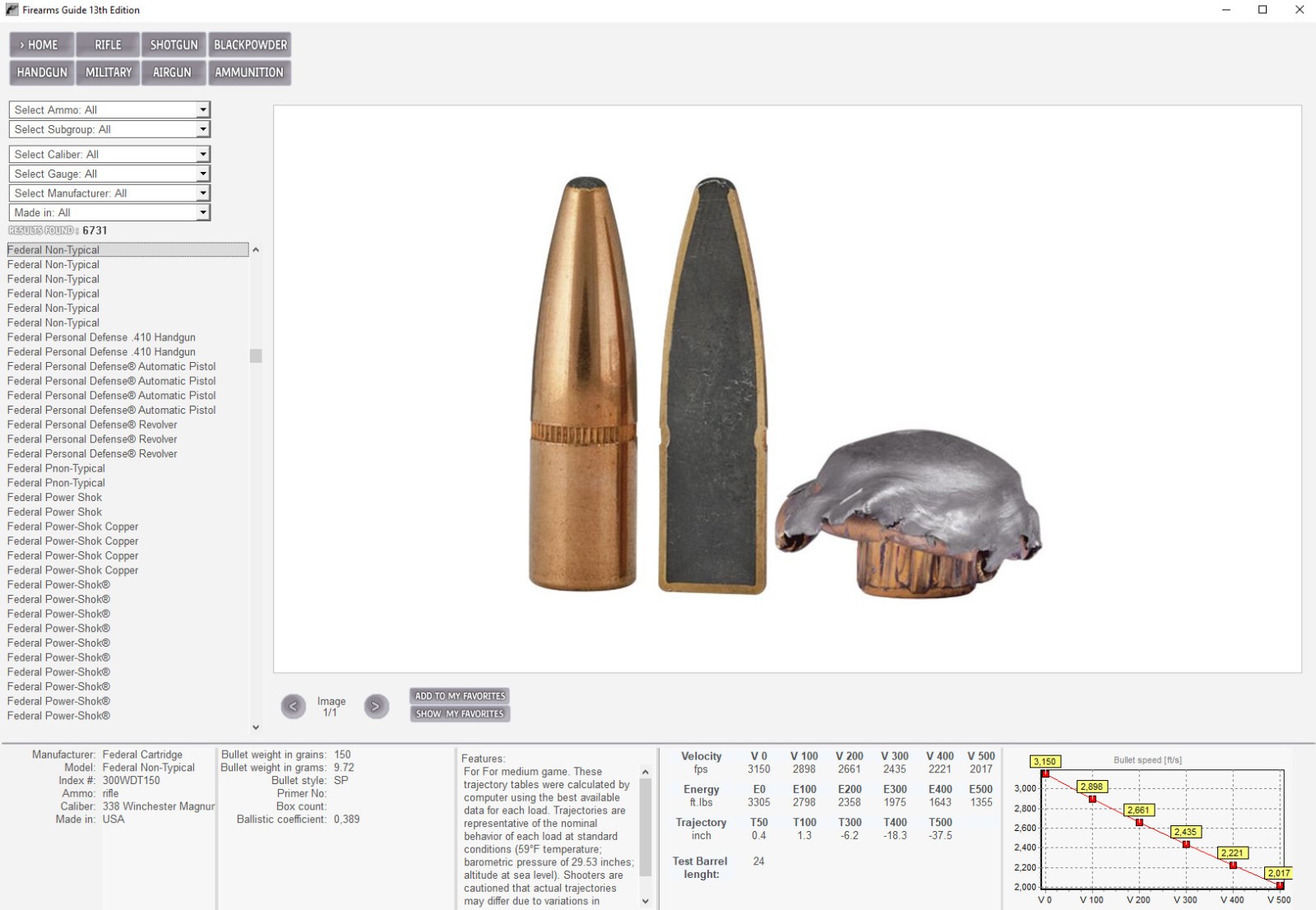Viewport: 1316px width, 910px height.
Task: Open the AMMUNITION section
Action: [249, 72]
